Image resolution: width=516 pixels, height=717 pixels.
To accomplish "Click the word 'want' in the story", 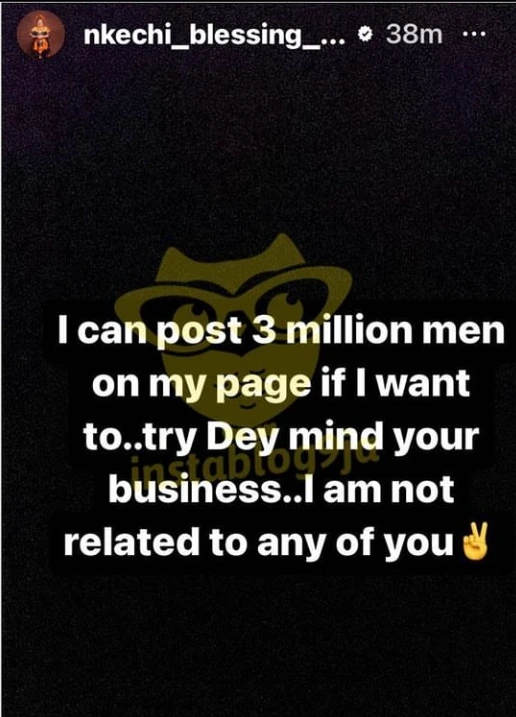I will (x=422, y=384).
